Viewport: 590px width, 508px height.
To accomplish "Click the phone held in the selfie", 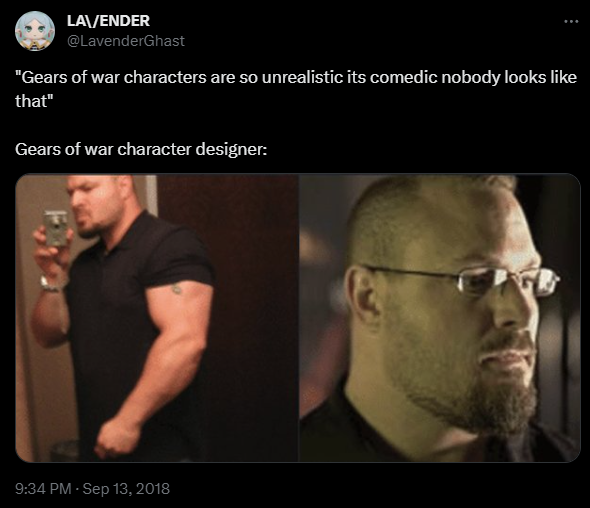I will pyautogui.click(x=56, y=228).
